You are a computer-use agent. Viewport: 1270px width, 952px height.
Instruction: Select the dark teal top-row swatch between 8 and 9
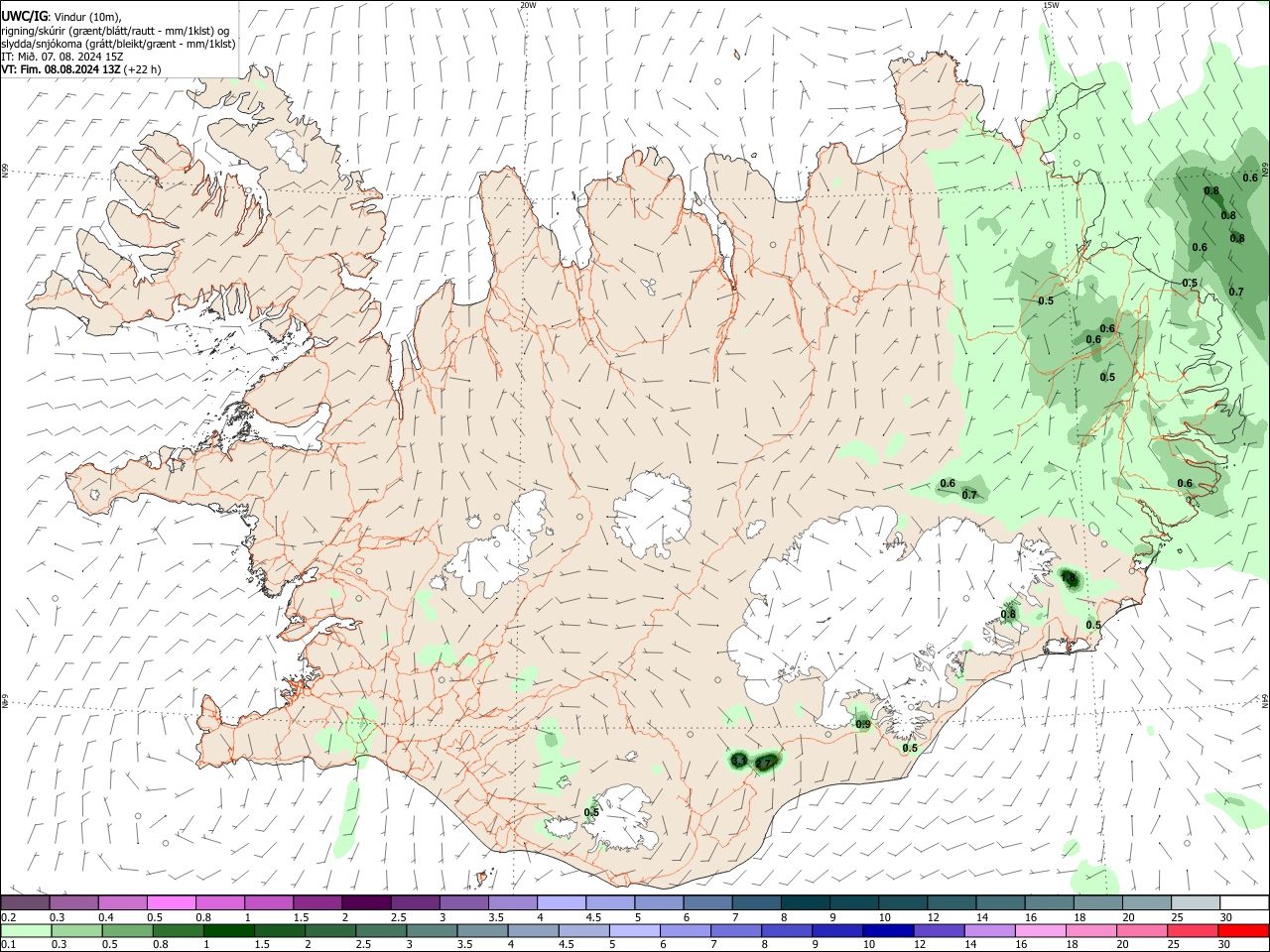[804, 902]
